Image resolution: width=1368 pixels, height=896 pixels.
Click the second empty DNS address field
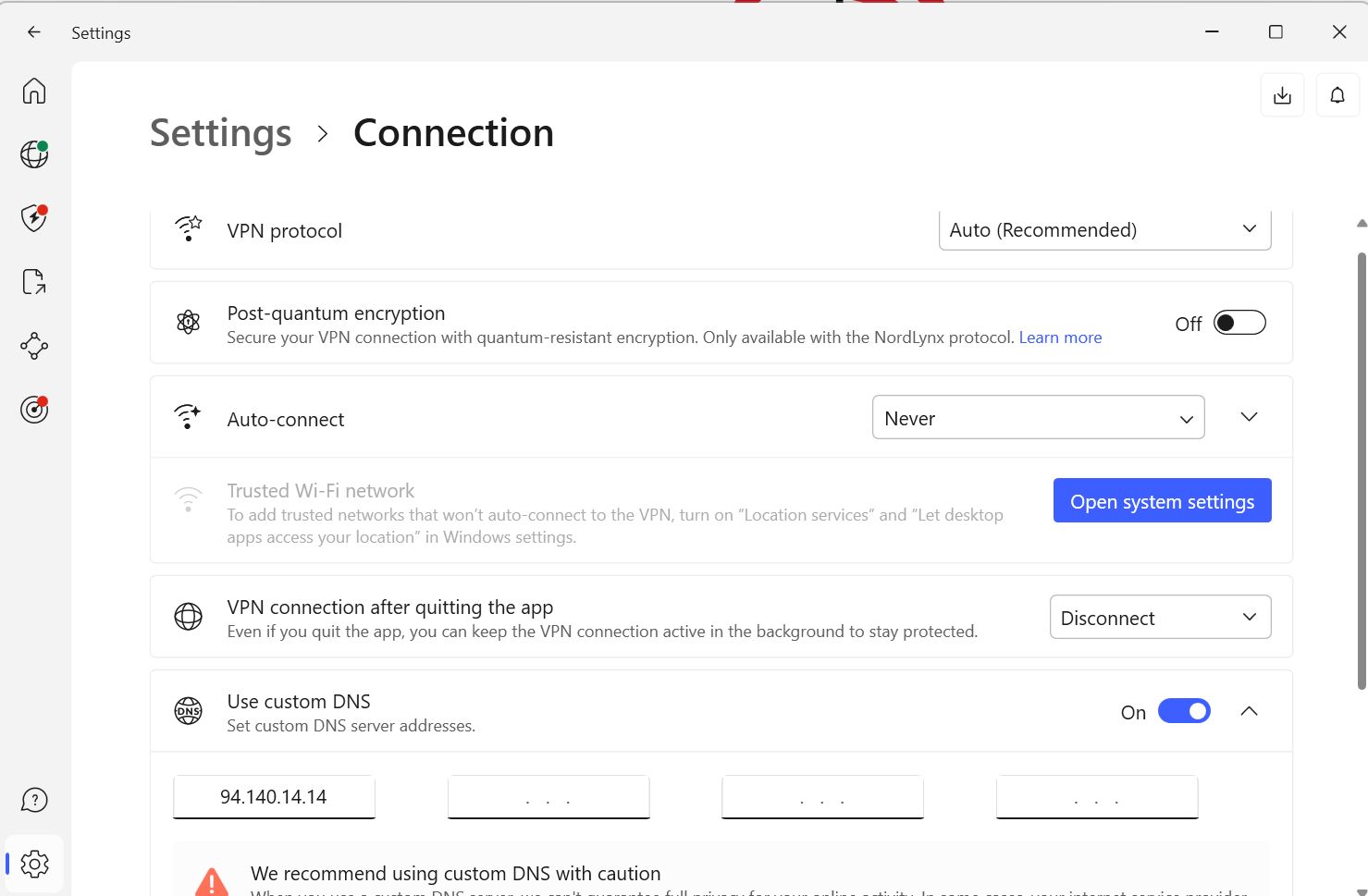point(548,797)
